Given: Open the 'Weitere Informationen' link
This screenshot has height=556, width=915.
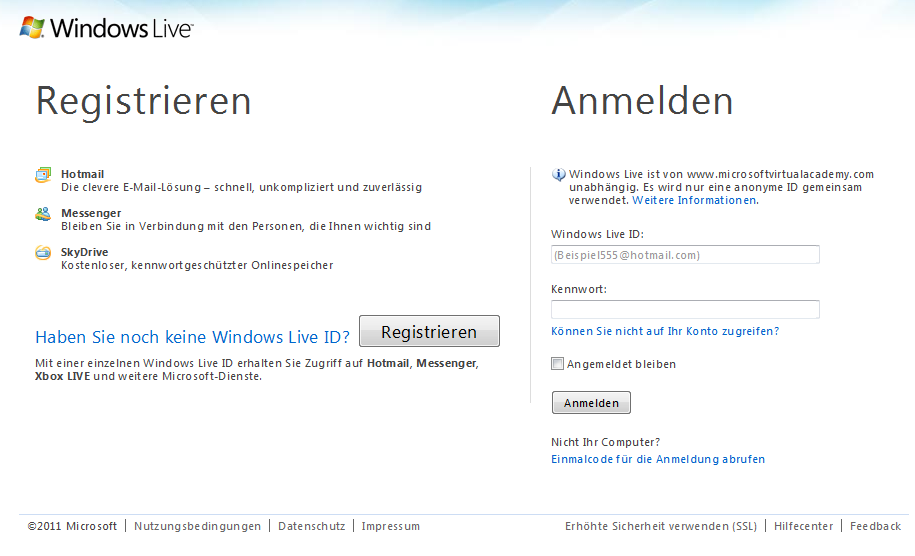Looking at the screenshot, I should (695, 200).
